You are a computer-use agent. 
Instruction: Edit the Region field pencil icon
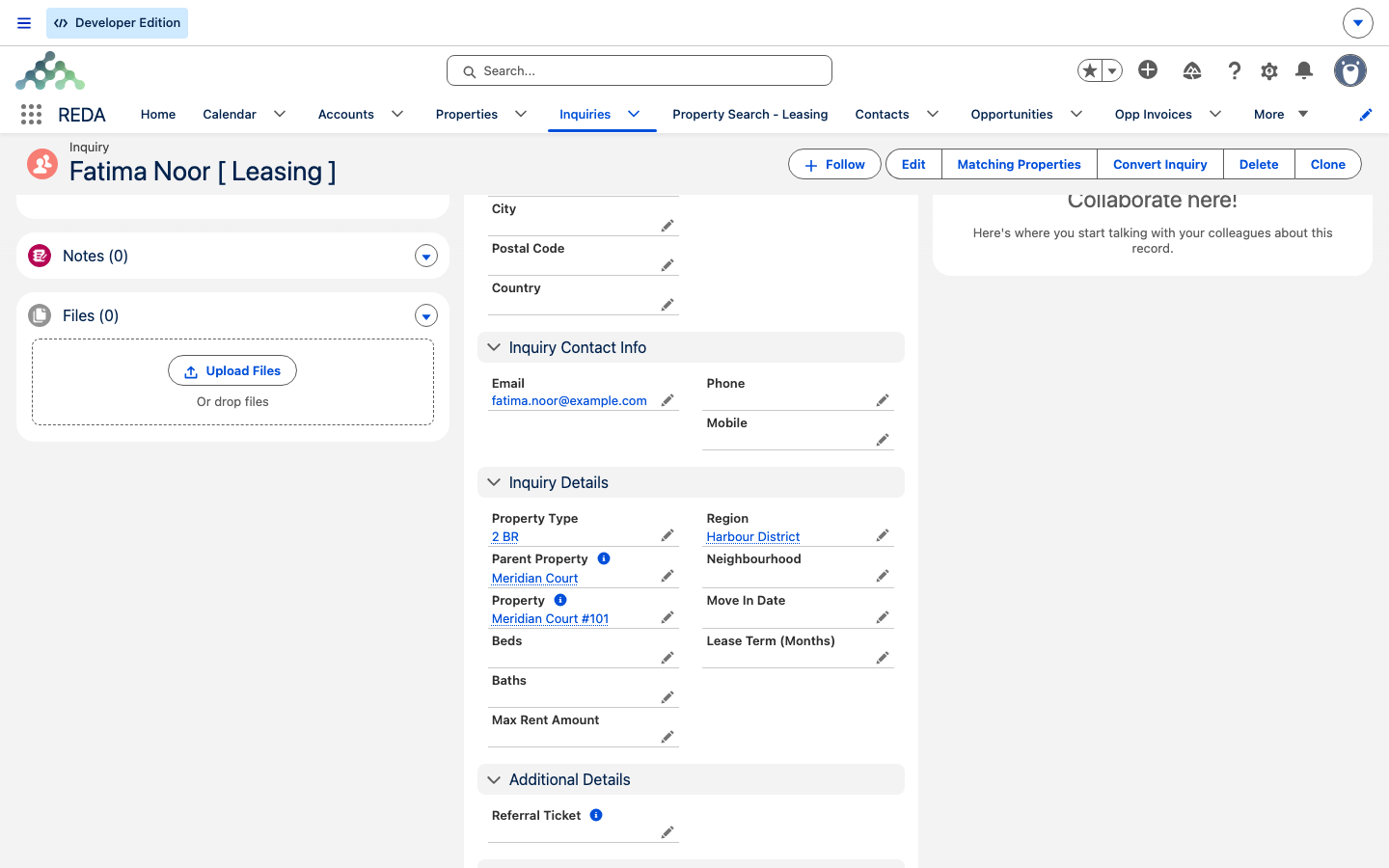point(883,535)
